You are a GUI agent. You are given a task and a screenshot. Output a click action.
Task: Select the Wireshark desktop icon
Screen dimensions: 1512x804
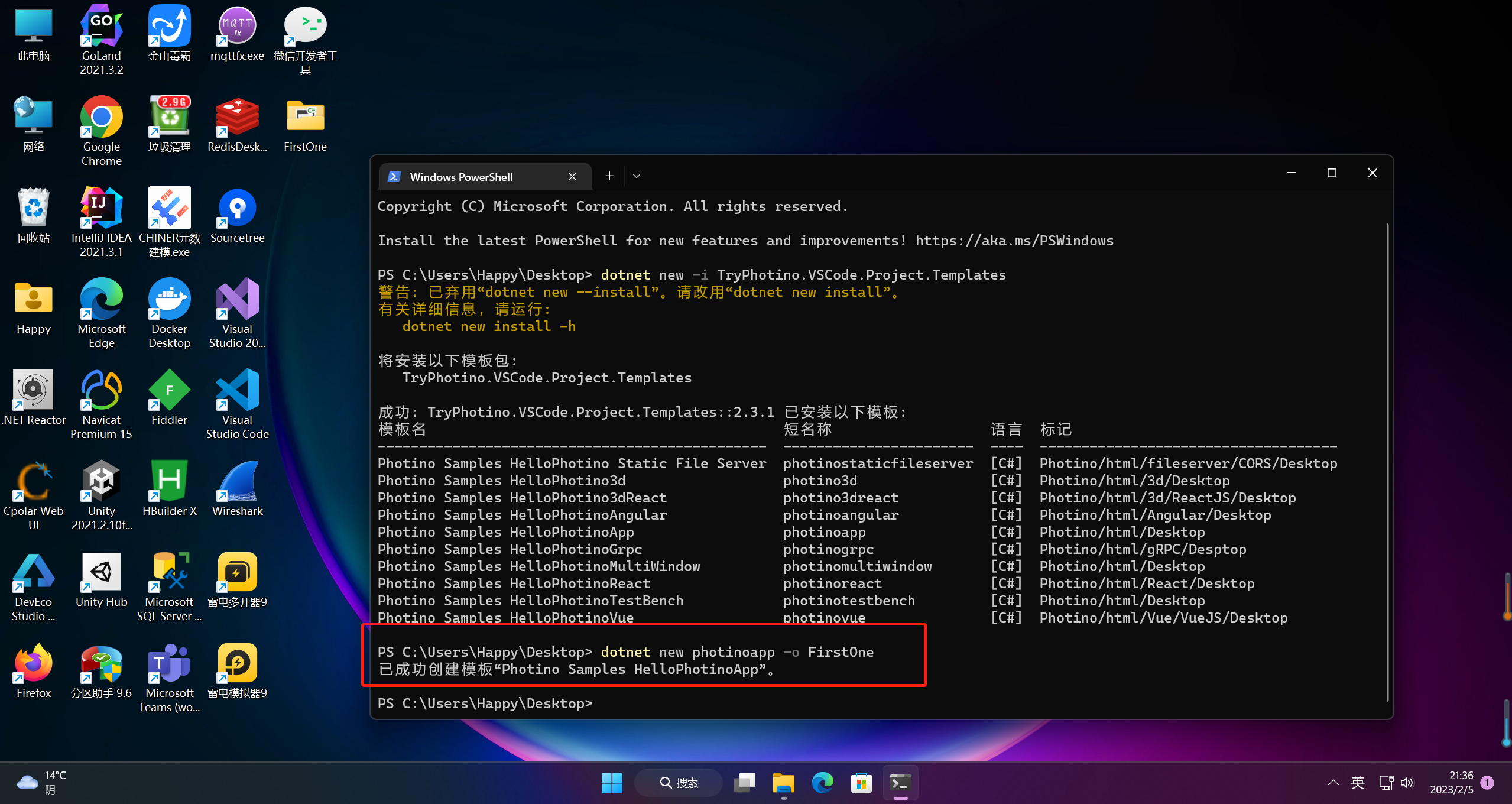click(x=237, y=482)
